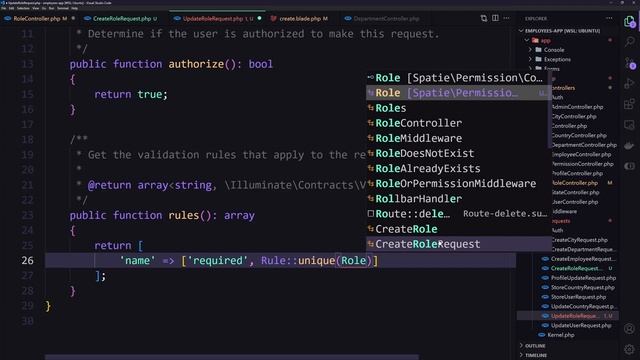Close the RoleController.php tab
The width and height of the screenshot is (640, 360).
click(x=73, y=19)
